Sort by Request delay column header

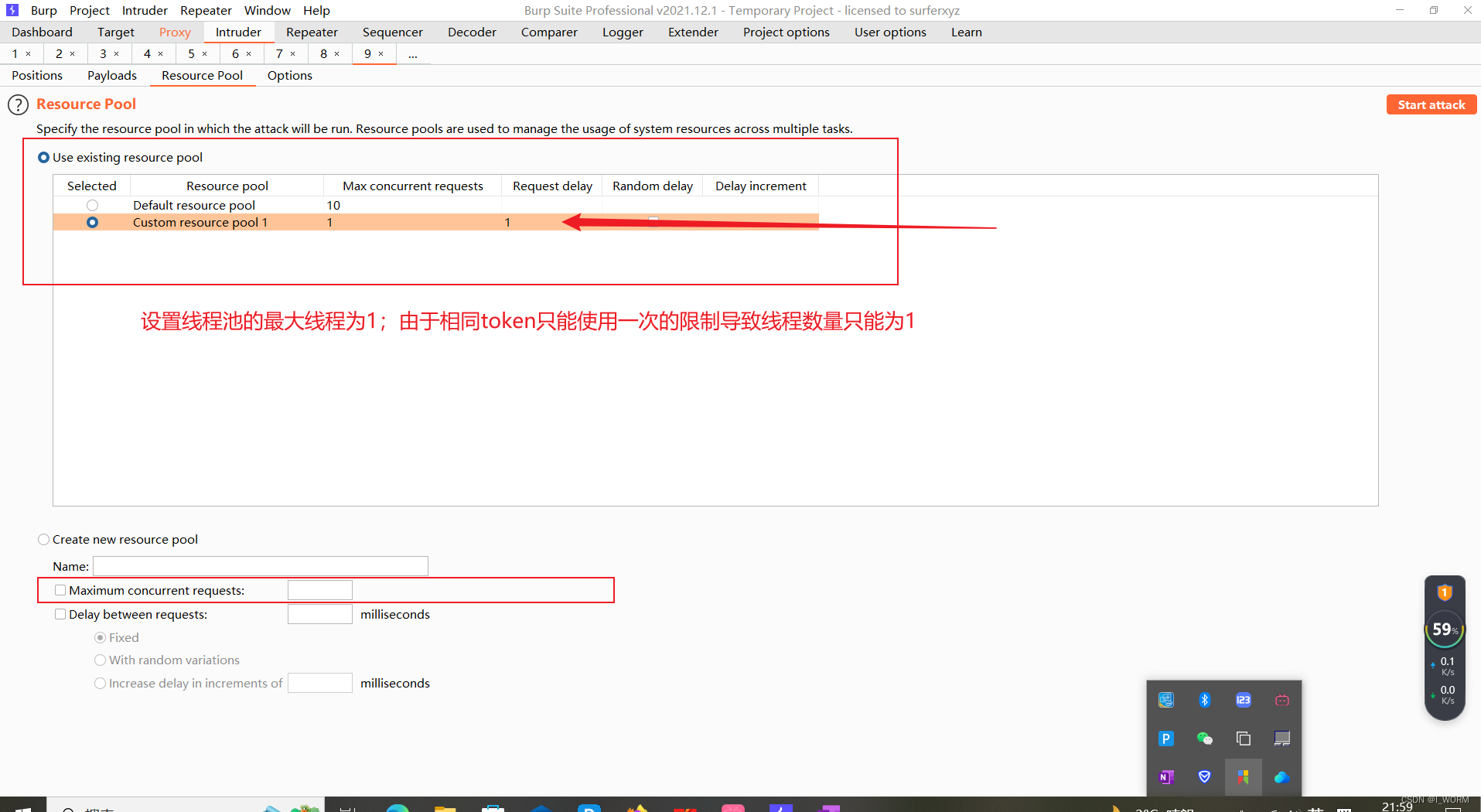click(x=552, y=186)
